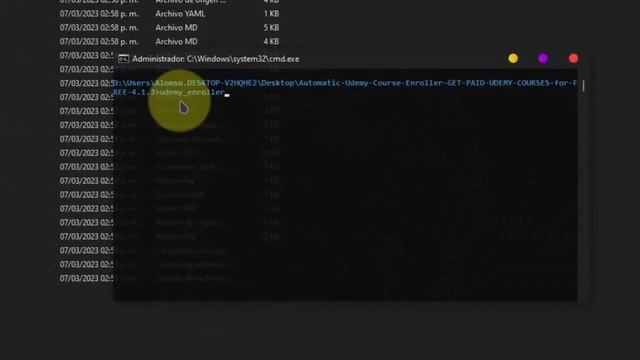Select the '5 KB' size cell in Explorer
The image size is (640, 360).
(x=271, y=28)
